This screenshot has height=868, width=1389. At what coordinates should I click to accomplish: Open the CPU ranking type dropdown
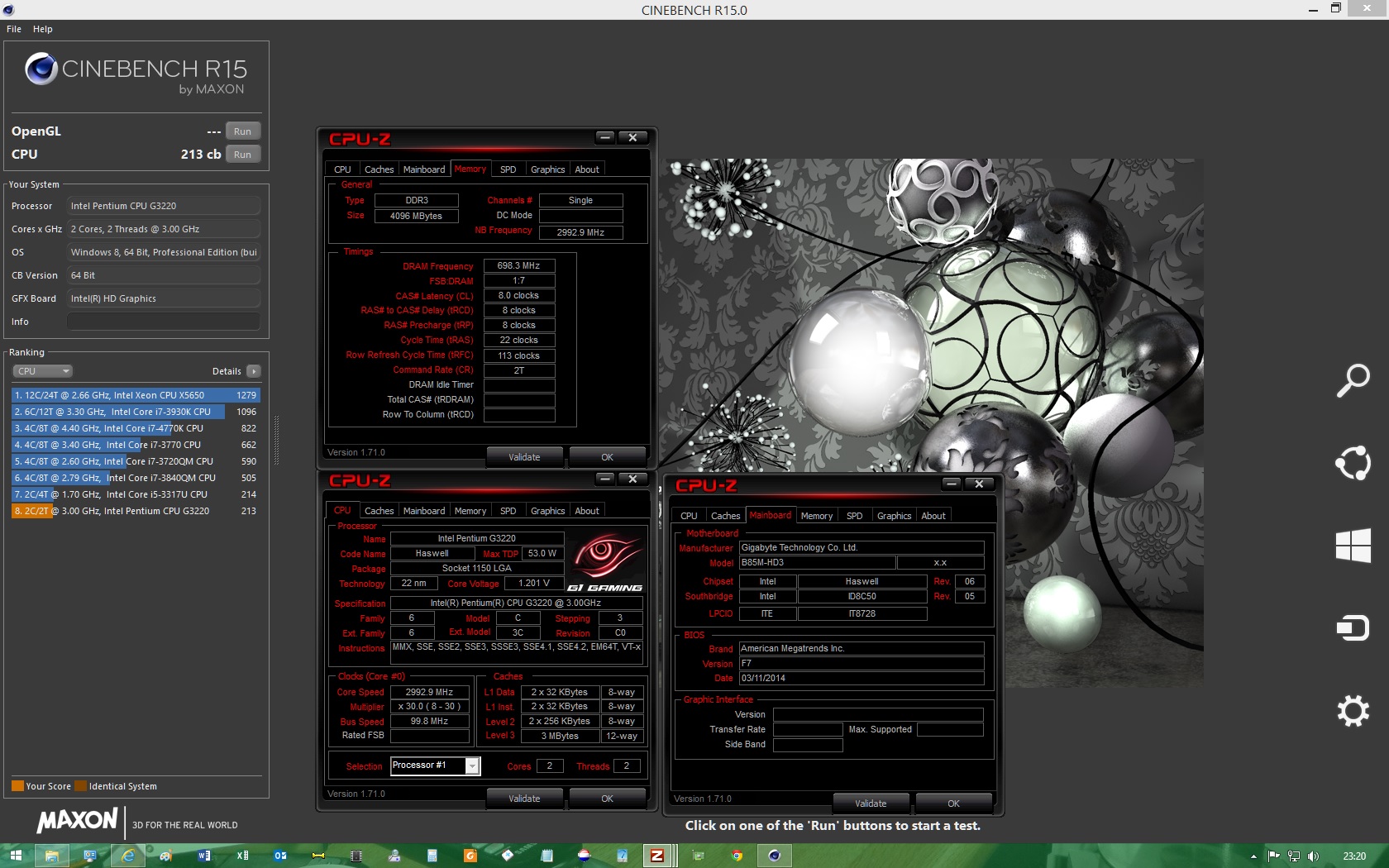pyautogui.click(x=43, y=371)
